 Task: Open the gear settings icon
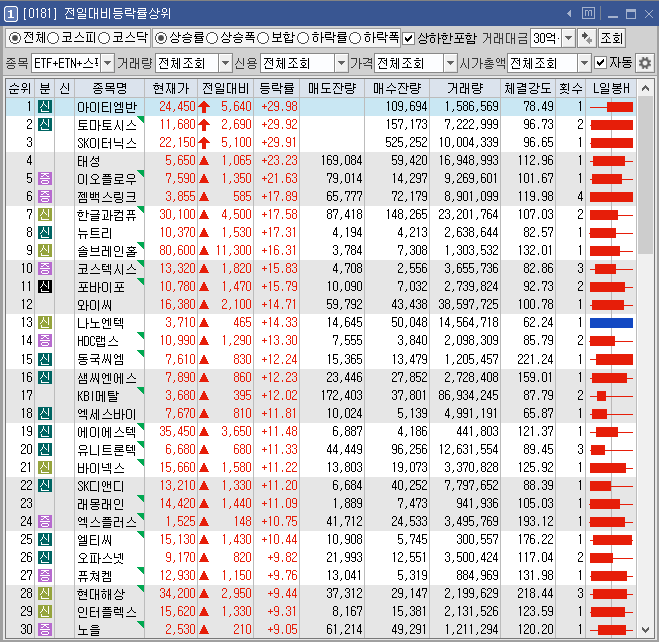pos(645,63)
